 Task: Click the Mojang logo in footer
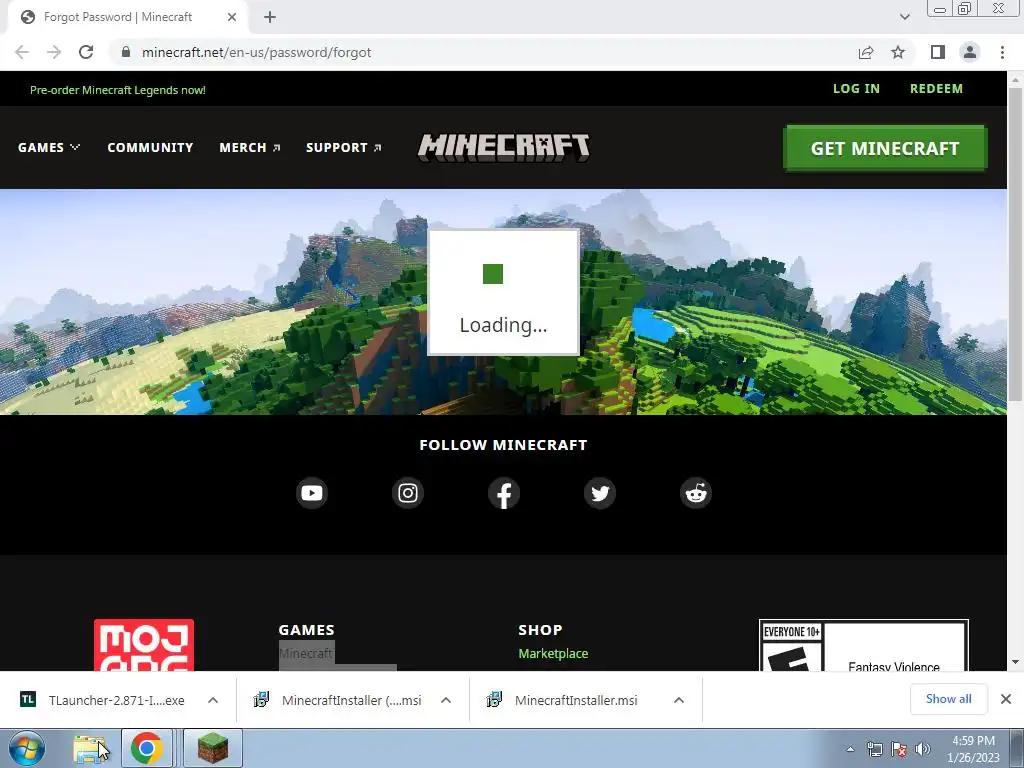point(144,645)
